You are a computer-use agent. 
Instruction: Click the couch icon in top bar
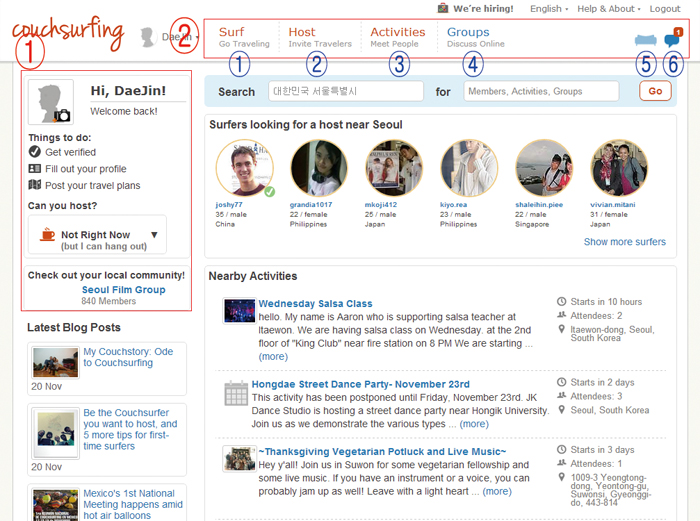click(645, 40)
